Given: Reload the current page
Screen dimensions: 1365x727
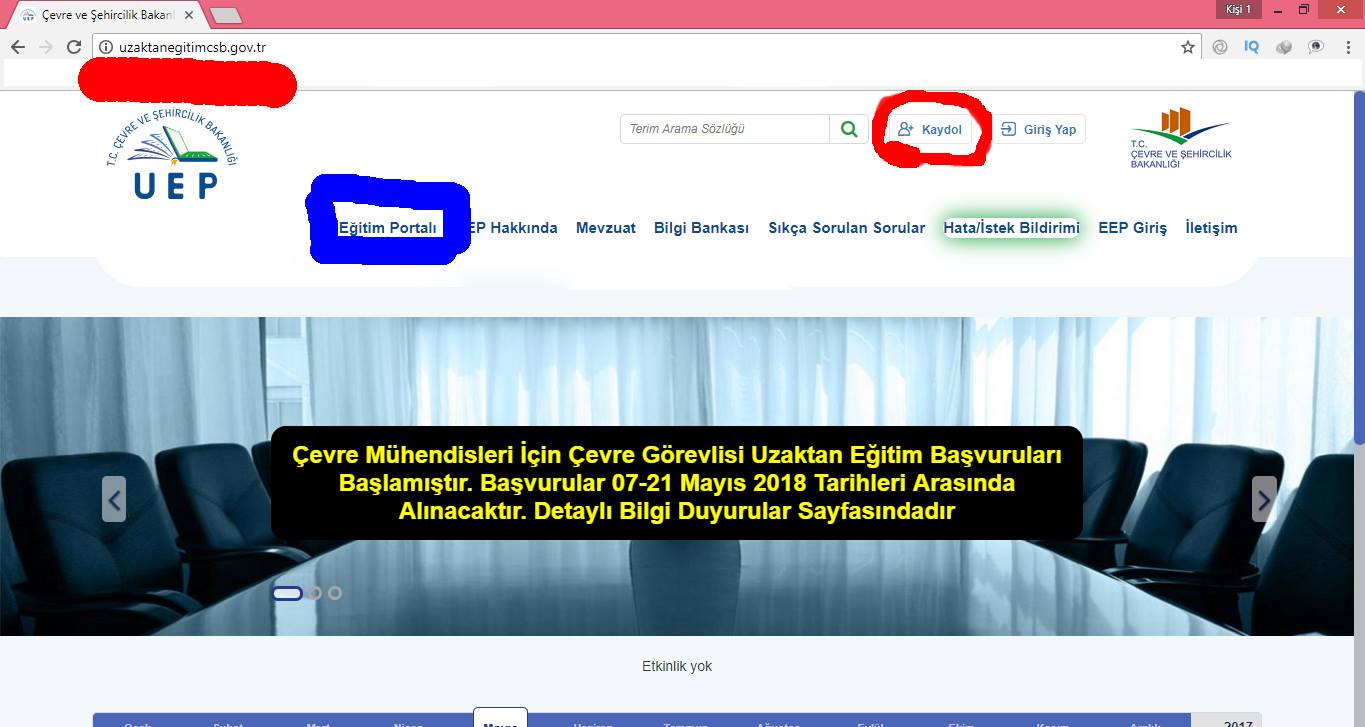Looking at the screenshot, I should tap(73, 47).
